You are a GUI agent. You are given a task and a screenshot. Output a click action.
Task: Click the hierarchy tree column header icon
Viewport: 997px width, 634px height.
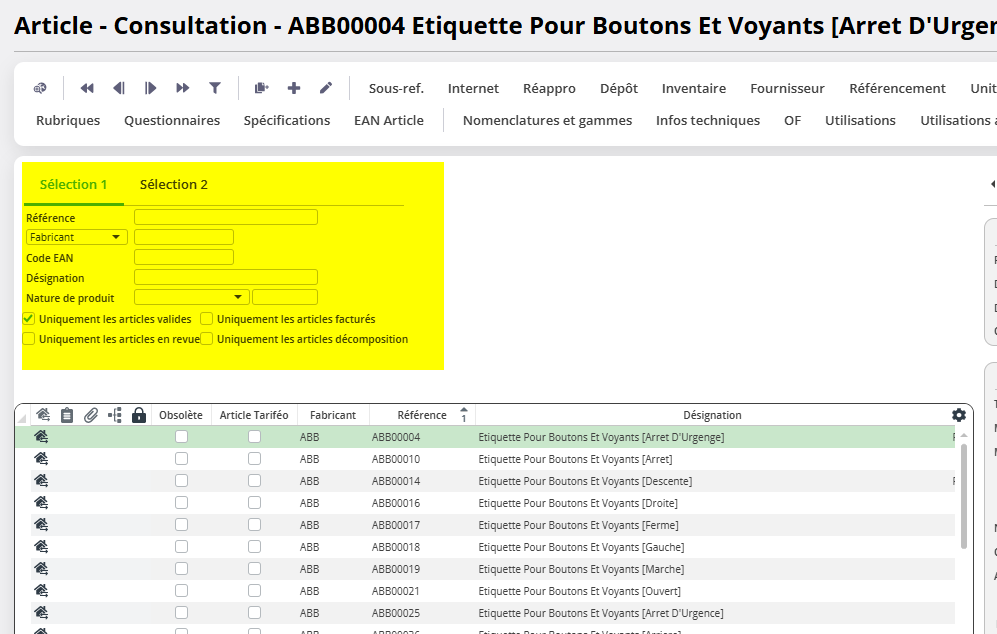(115, 415)
